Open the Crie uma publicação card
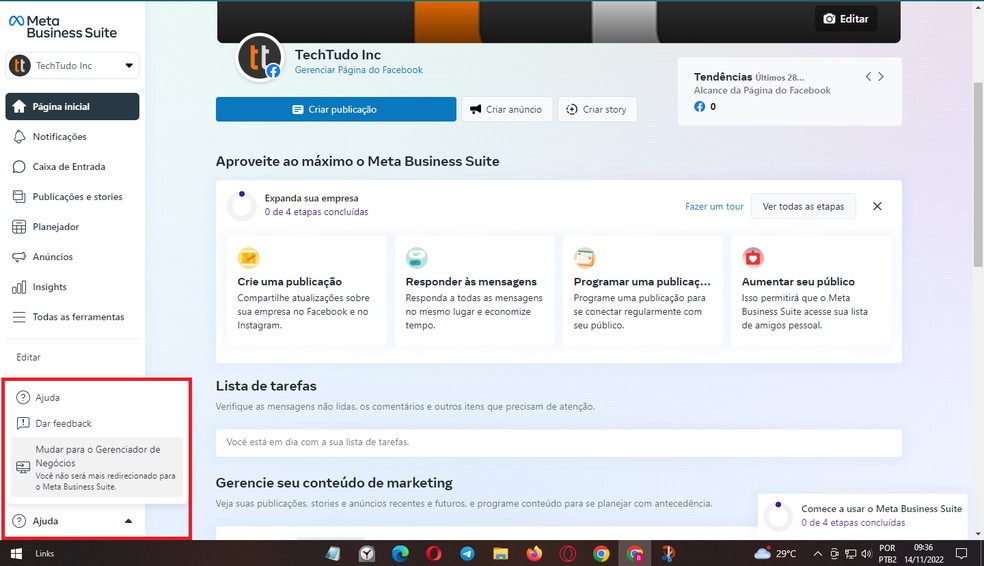This screenshot has height=566, width=984. click(x=306, y=291)
